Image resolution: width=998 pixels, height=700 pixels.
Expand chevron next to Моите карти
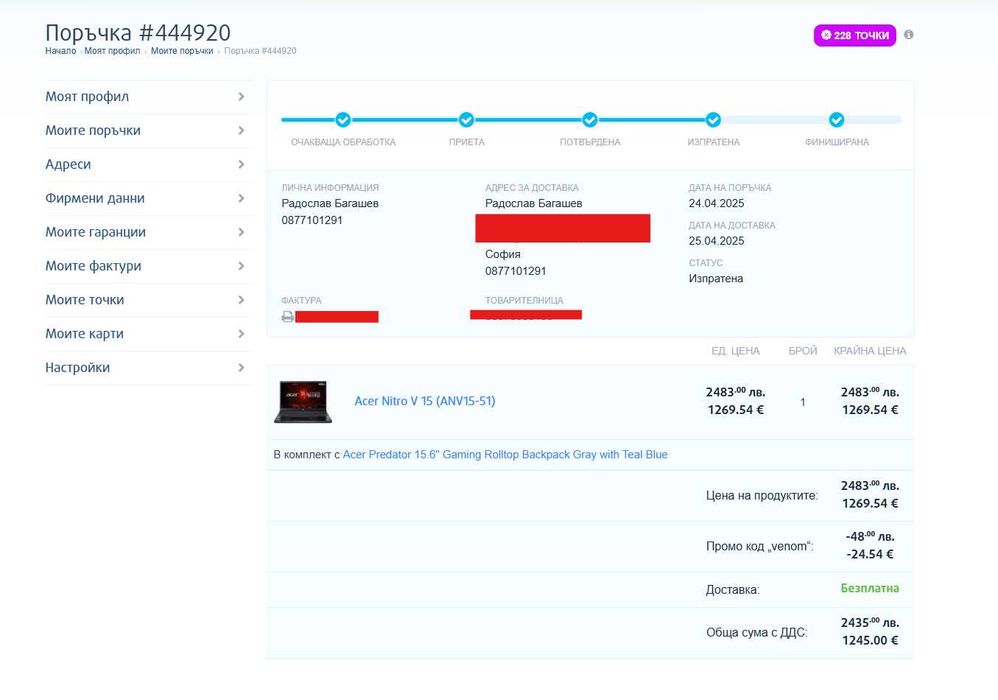(241, 333)
